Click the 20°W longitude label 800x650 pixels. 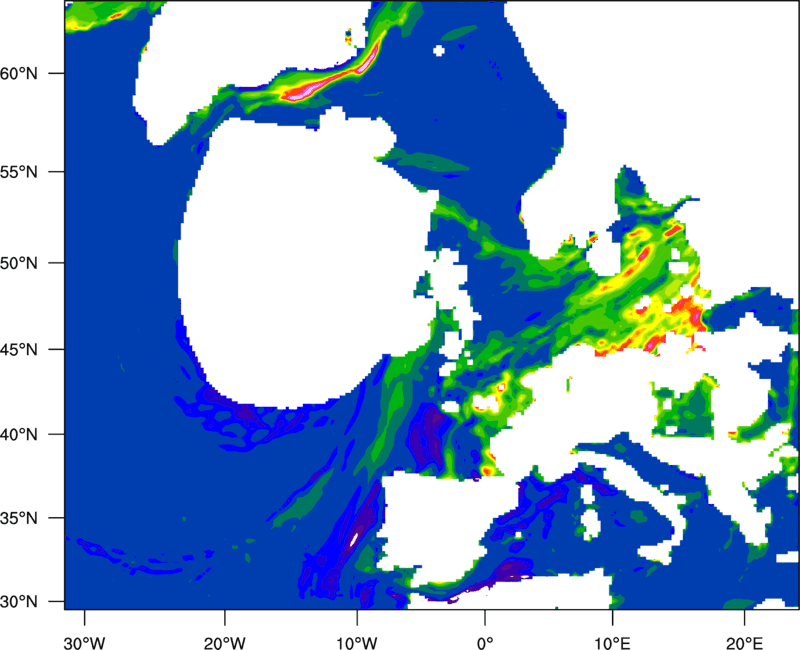pos(224,643)
